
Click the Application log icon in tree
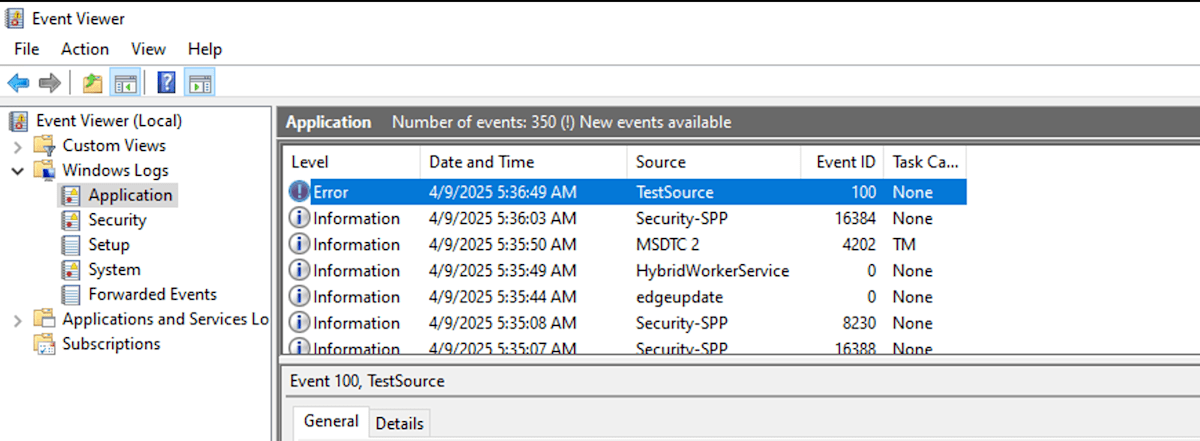71,195
